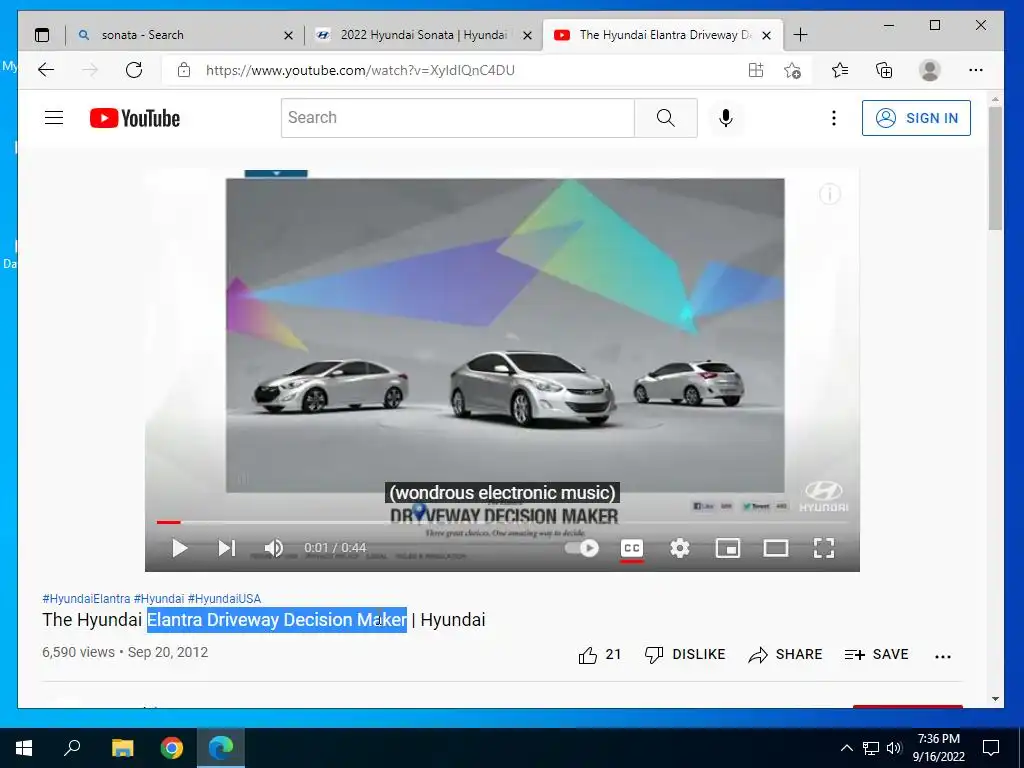This screenshot has height=768, width=1024.
Task: Toggle autoplay switch in player
Action: tap(583, 548)
